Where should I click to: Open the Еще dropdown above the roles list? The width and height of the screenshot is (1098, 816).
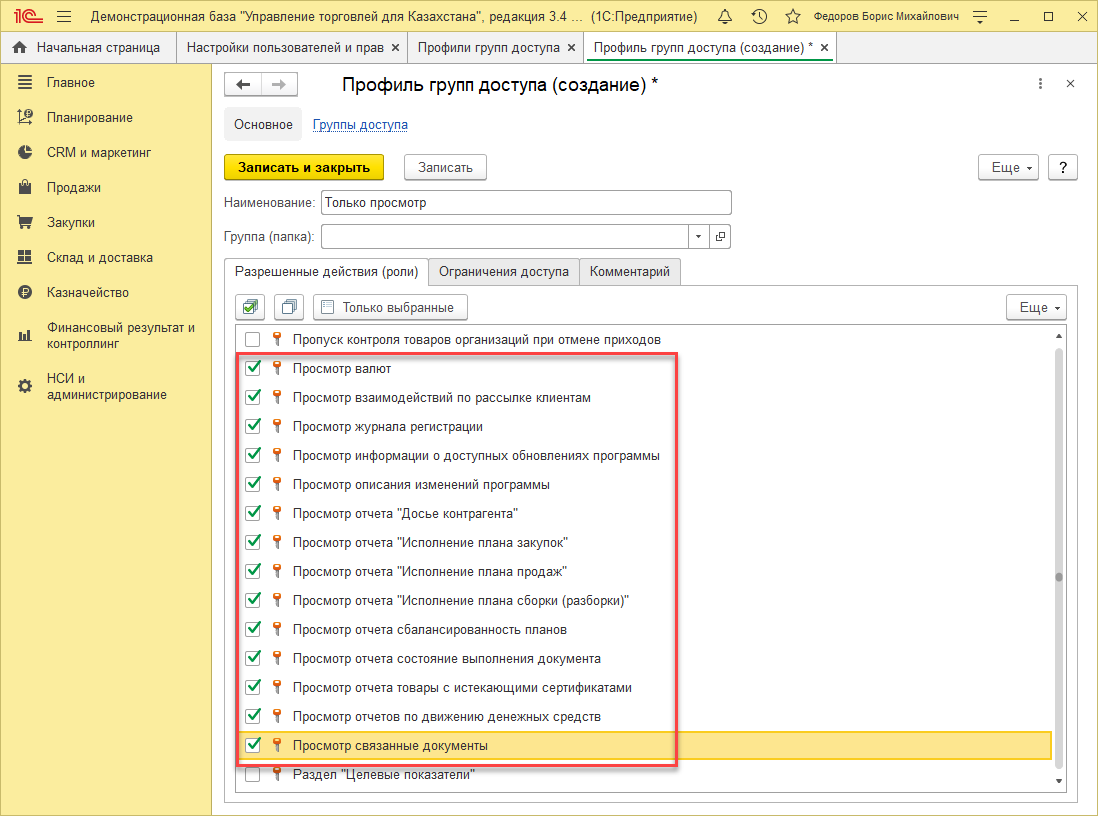point(1036,307)
